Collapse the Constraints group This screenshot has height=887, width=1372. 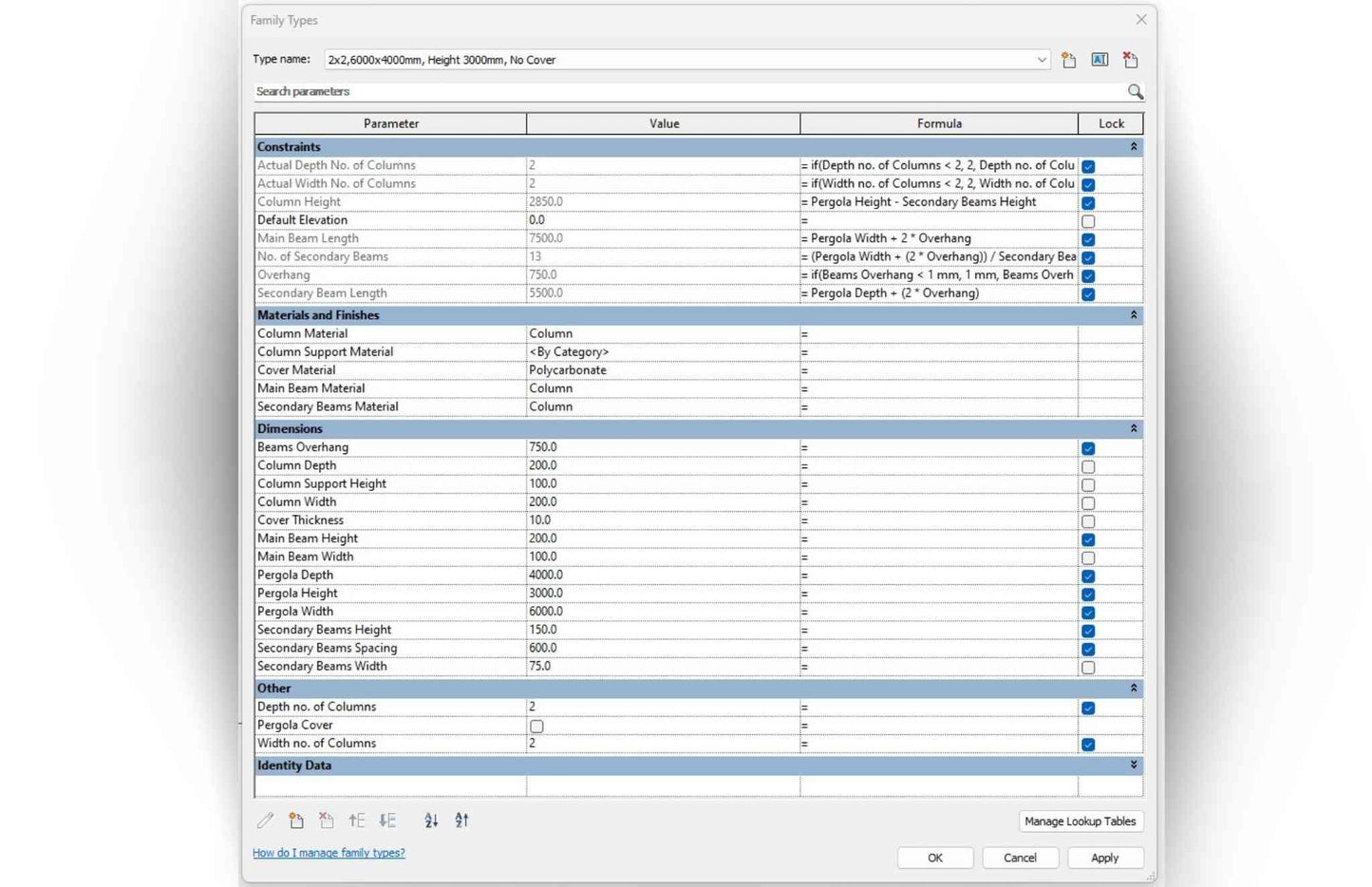coord(1133,147)
